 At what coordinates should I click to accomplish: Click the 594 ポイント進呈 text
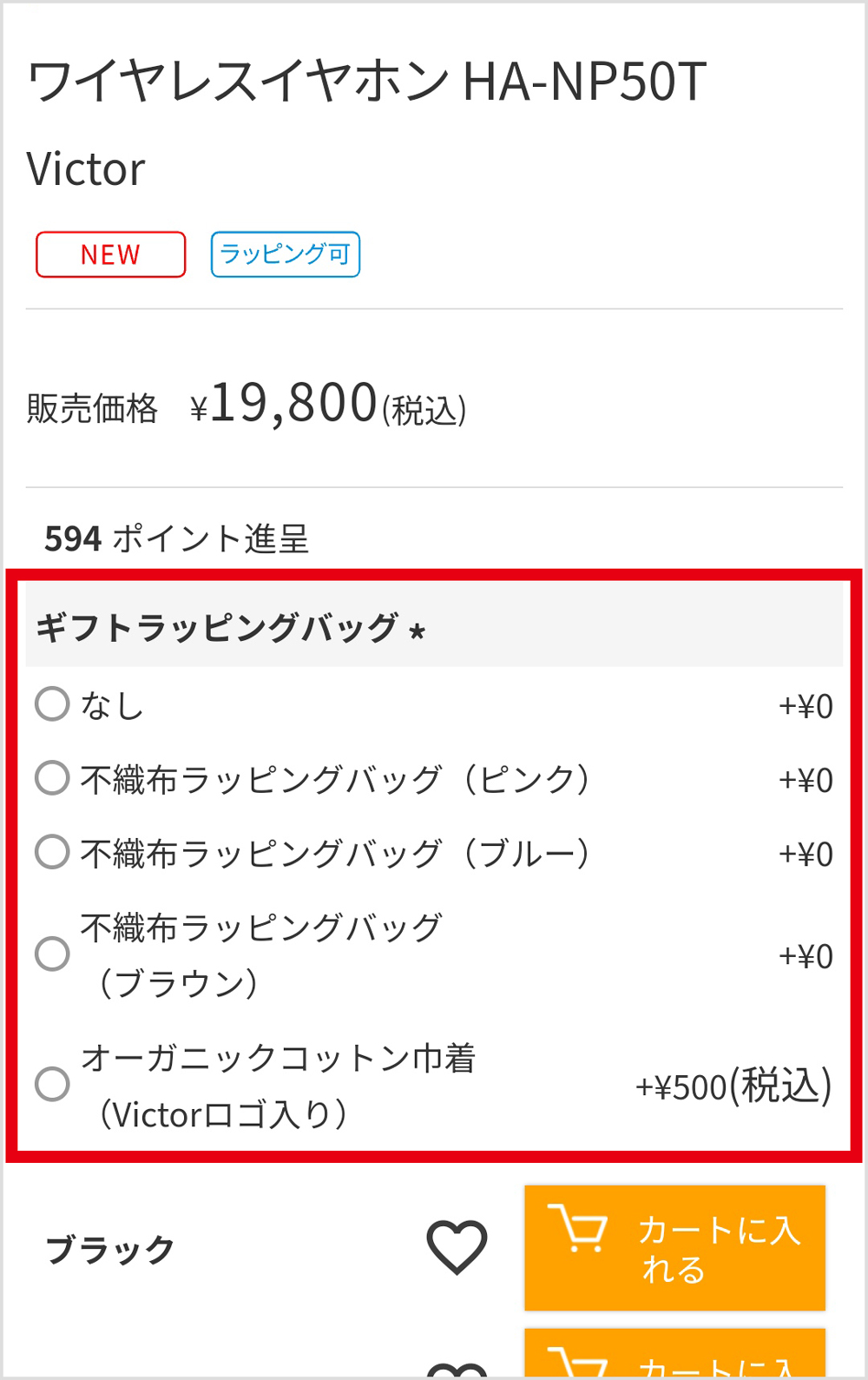177,538
